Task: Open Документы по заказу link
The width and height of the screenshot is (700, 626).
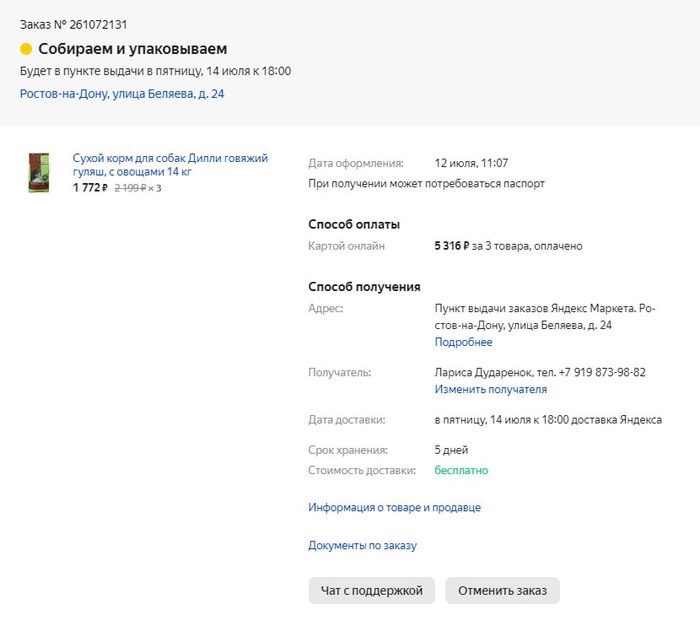Action: point(362,546)
